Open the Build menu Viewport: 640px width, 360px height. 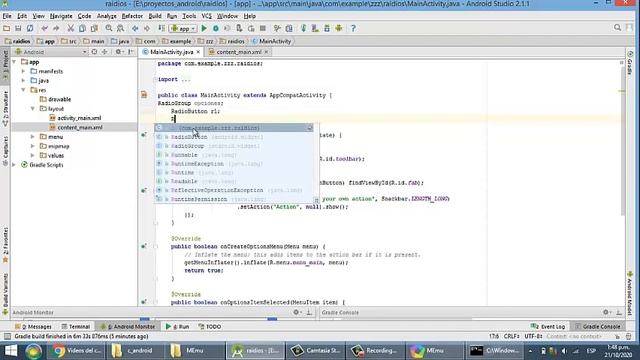(x=155, y=16)
